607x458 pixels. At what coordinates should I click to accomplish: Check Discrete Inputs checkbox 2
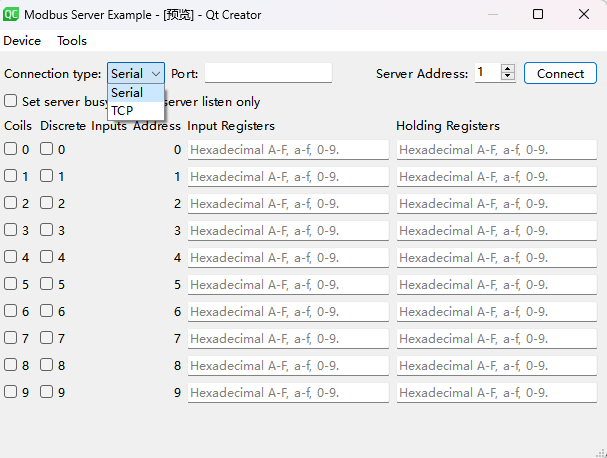click(x=46, y=202)
